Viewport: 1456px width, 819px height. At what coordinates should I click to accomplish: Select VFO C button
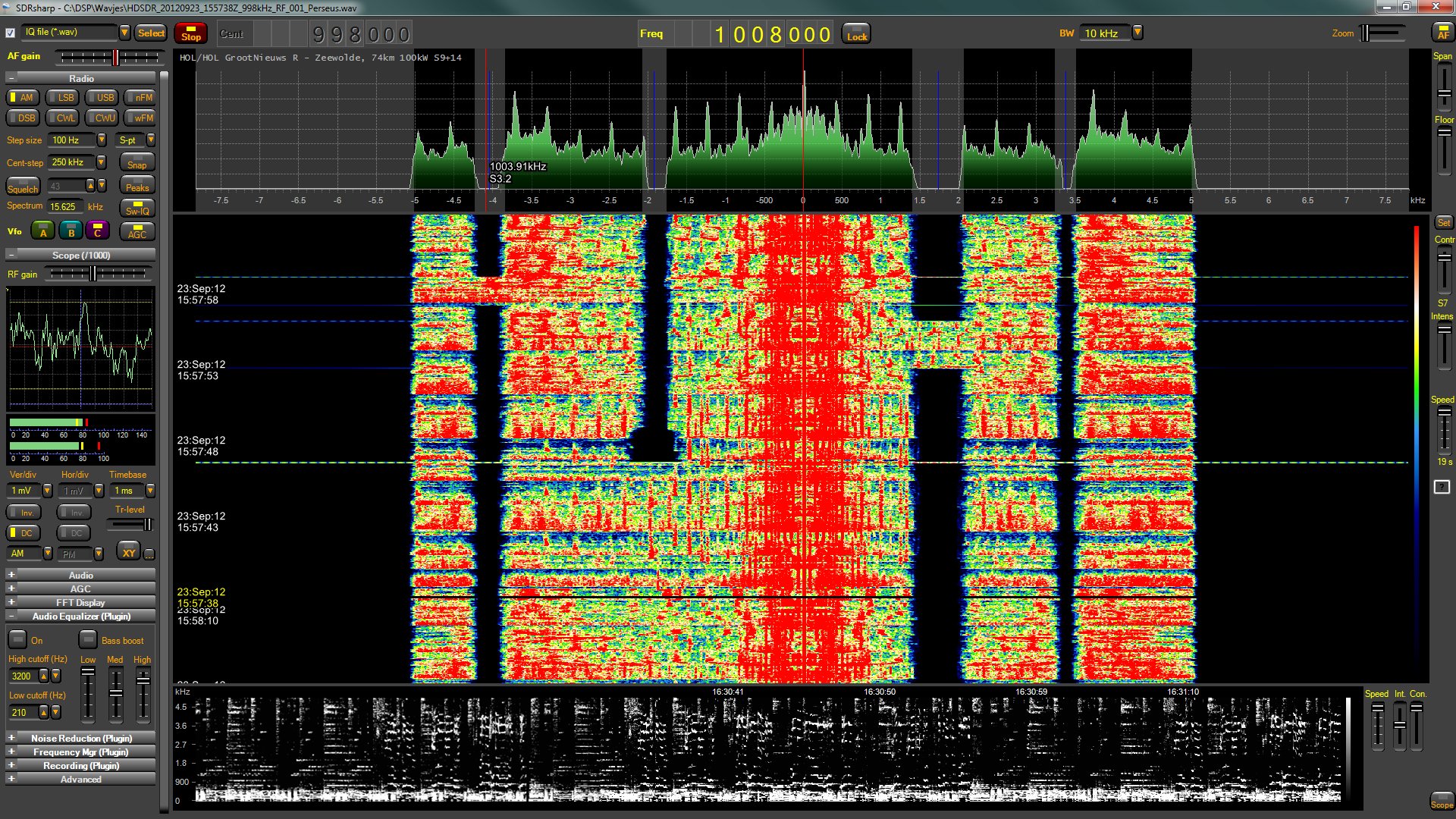click(97, 231)
